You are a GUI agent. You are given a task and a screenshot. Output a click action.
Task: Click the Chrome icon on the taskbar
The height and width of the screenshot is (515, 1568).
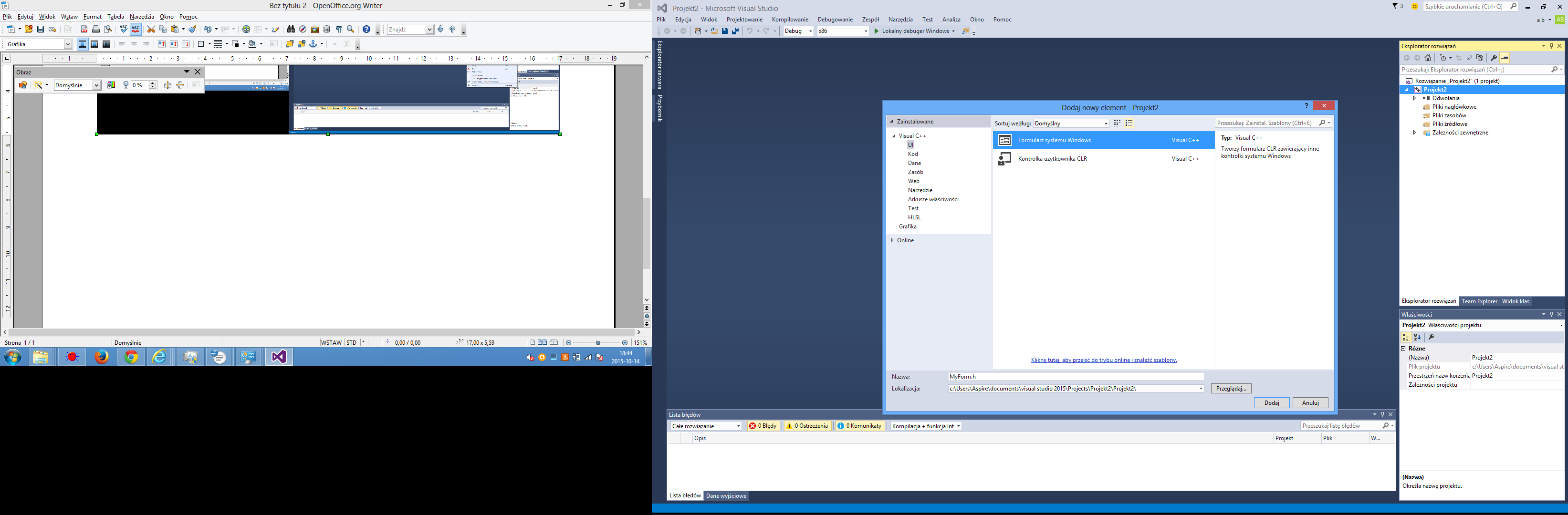point(132,357)
